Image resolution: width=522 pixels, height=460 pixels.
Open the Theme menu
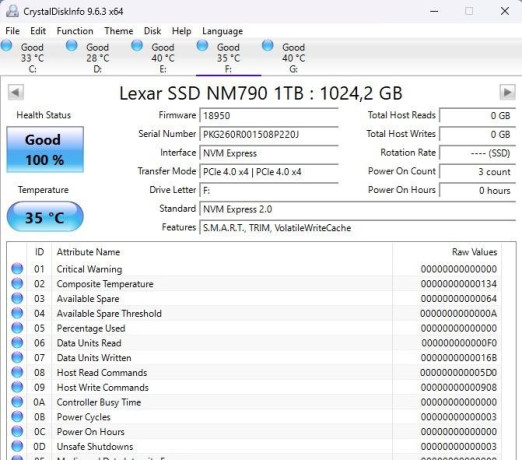coord(119,31)
